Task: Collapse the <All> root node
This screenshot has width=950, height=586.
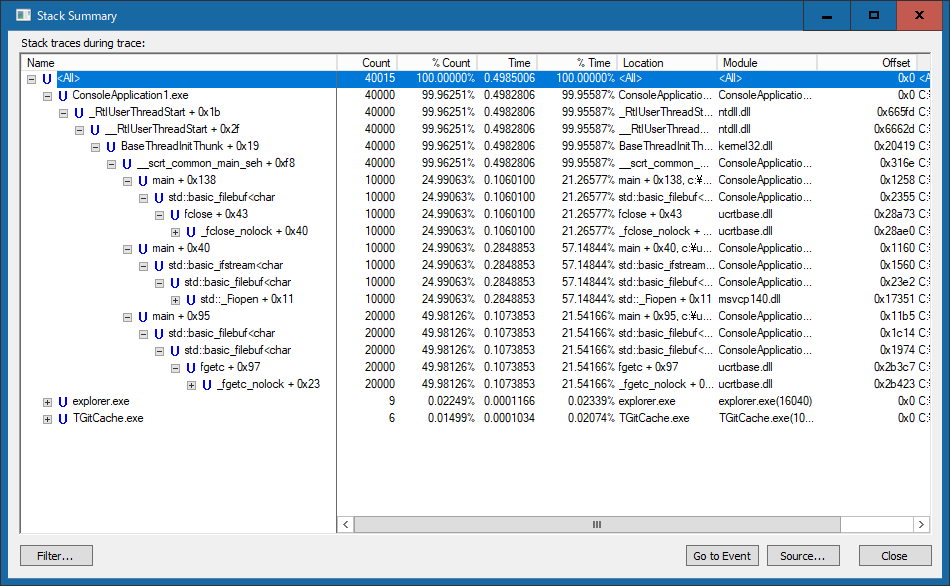Action: [31, 78]
